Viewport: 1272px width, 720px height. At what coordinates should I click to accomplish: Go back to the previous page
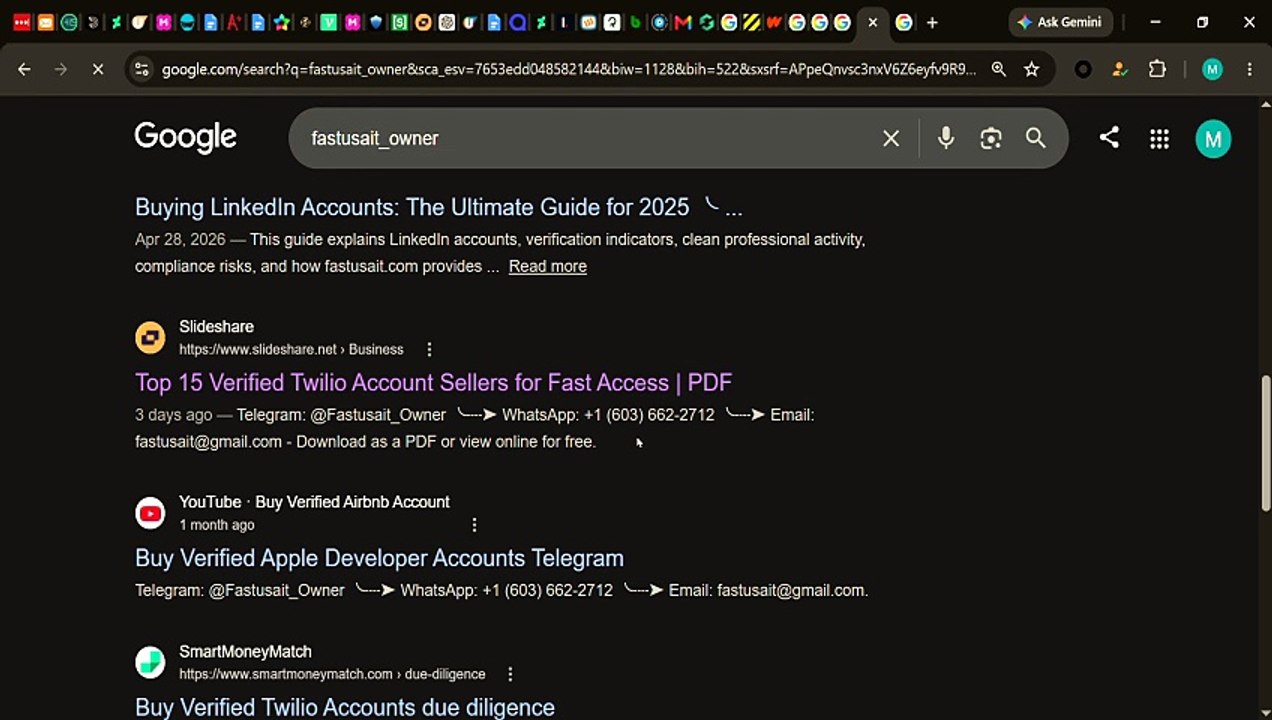pyautogui.click(x=24, y=69)
